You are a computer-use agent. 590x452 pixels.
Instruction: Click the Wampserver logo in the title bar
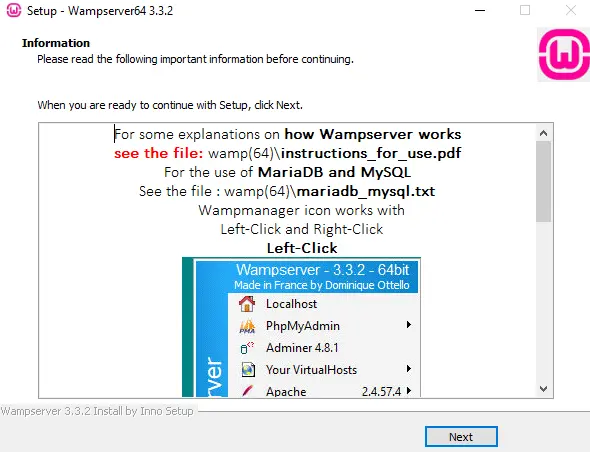coord(14,11)
